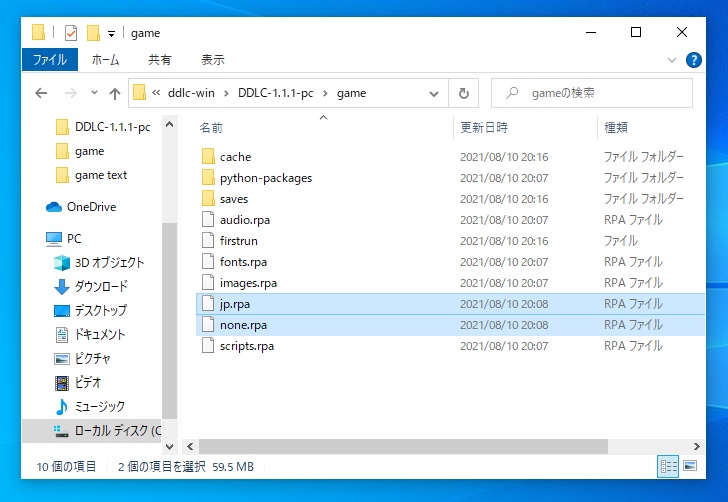Open ピクチャ in navigation pane
Image resolution: width=728 pixels, height=502 pixels.
tap(82, 359)
